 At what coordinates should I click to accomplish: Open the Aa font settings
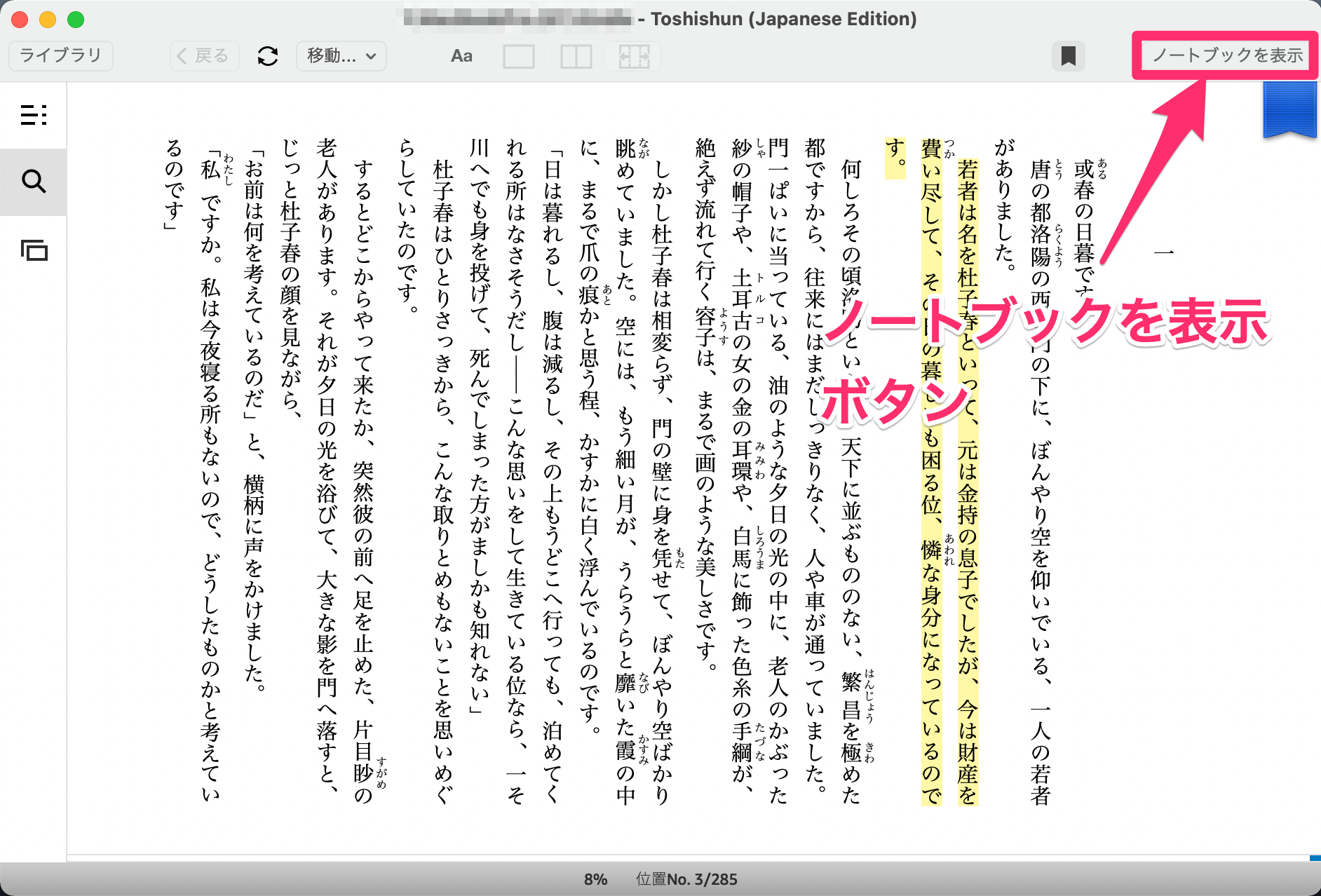[x=461, y=56]
